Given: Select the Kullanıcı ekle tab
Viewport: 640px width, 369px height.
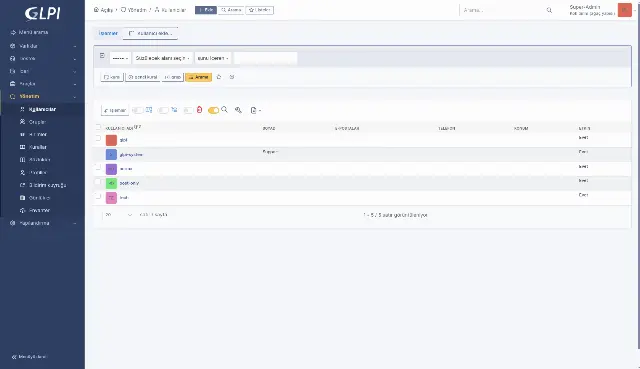Looking at the screenshot, I should [151, 33].
